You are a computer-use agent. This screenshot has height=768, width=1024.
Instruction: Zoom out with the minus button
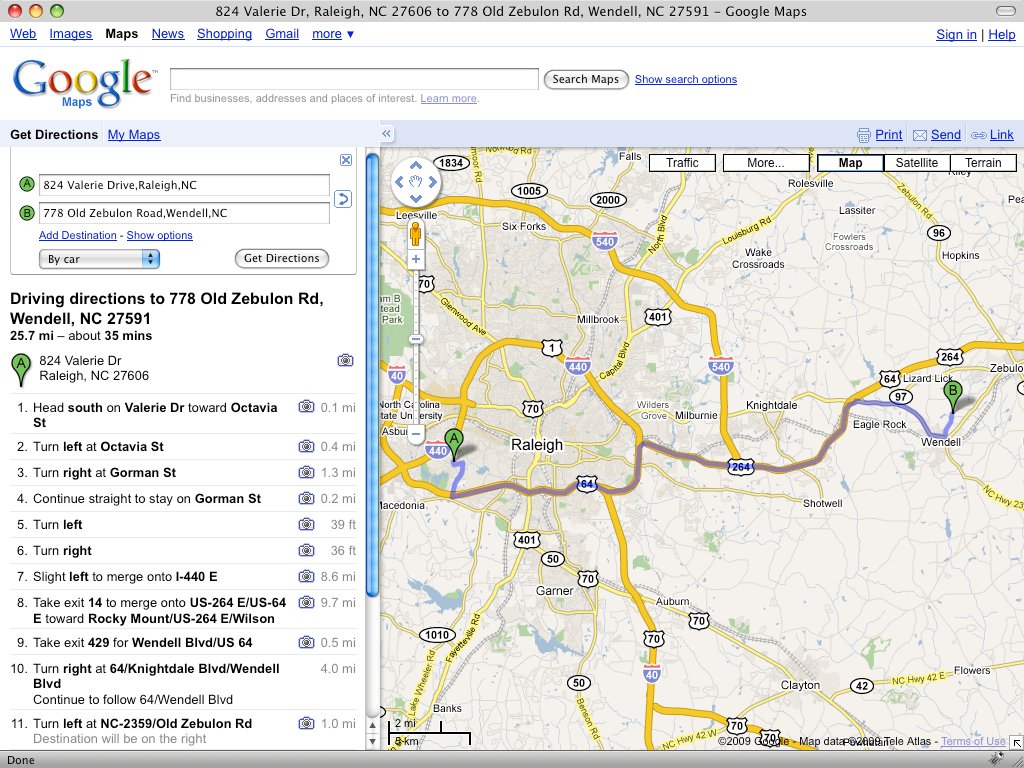coord(415,434)
